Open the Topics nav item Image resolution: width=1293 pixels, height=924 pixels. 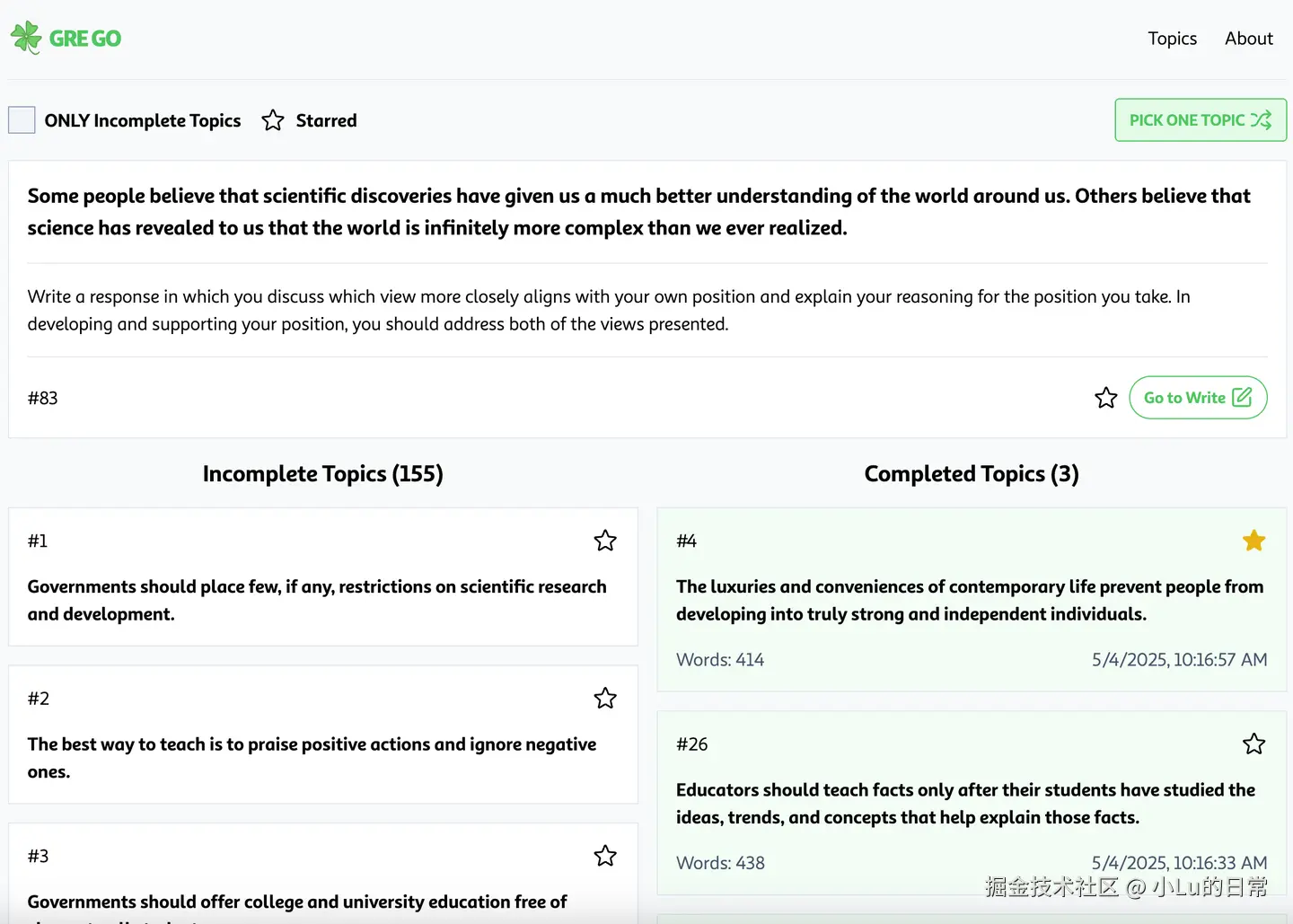(x=1172, y=39)
